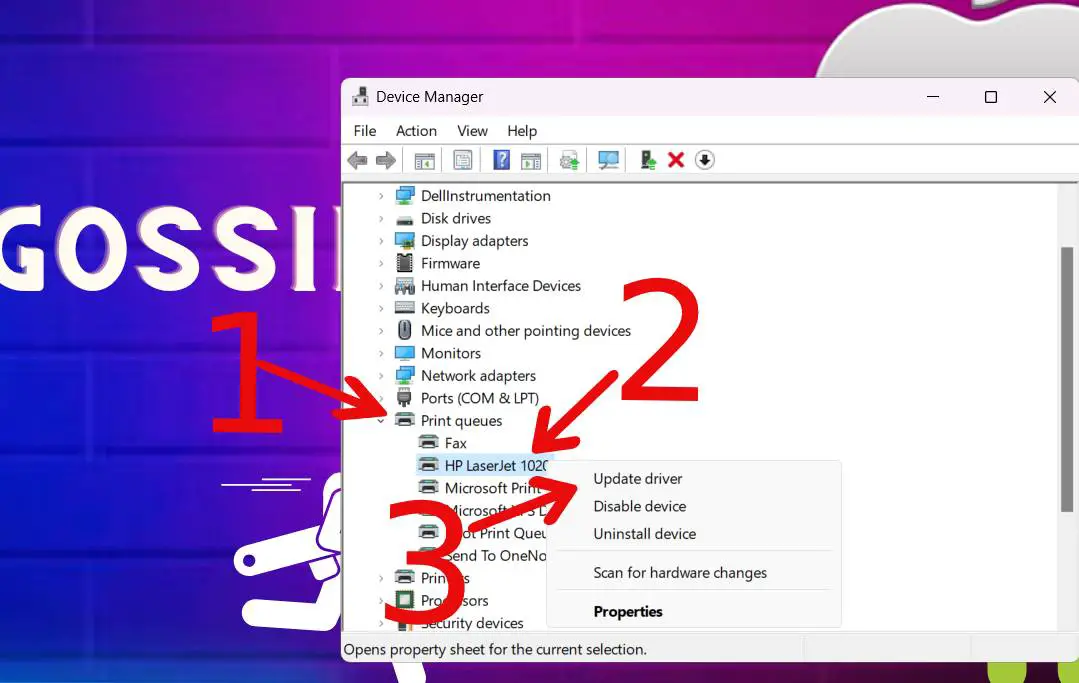Collapse the Print queues category
Image resolution: width=1079 pixels, height=683 pixels.
coord(381,420)
